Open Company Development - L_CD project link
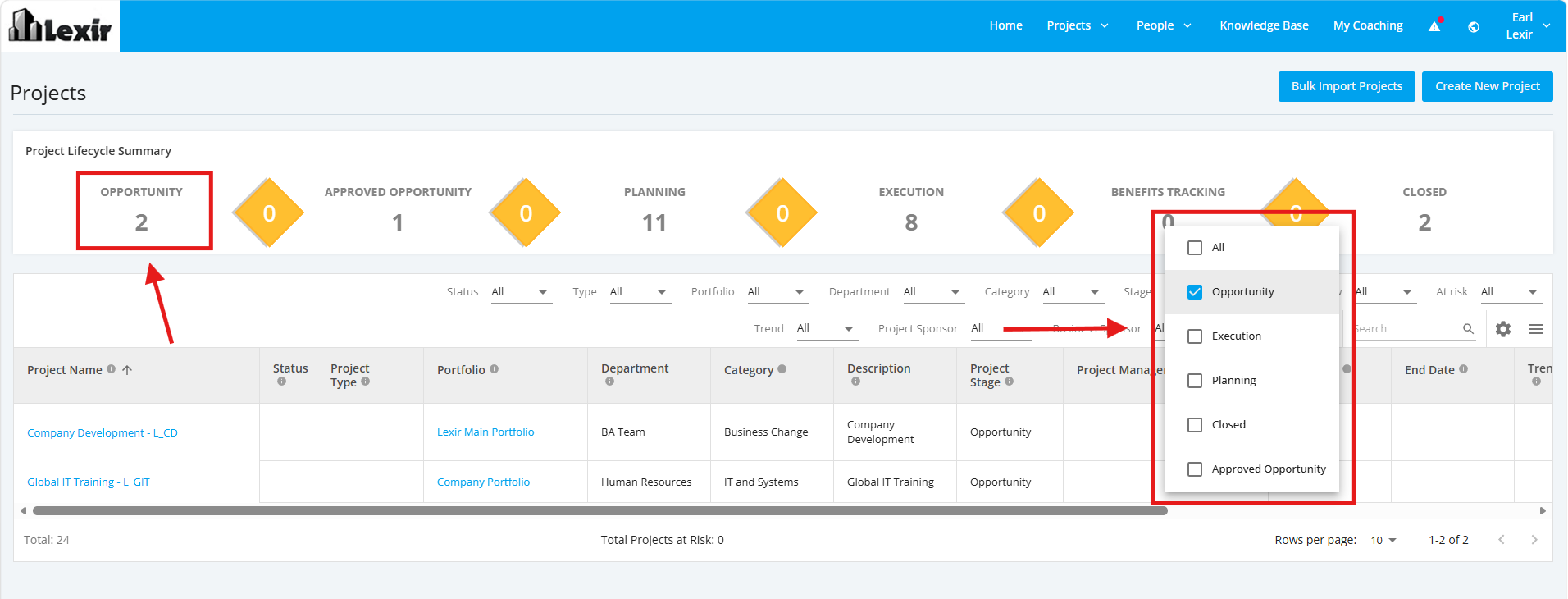The height and width of the screenshot is (599, 1568). pos(103,432)
